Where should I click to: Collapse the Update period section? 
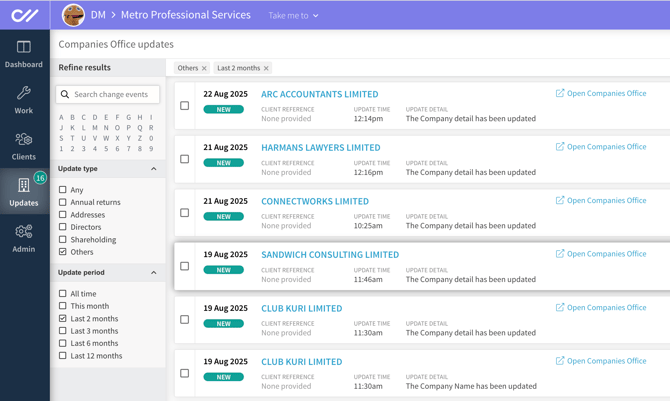pos(154,273)
